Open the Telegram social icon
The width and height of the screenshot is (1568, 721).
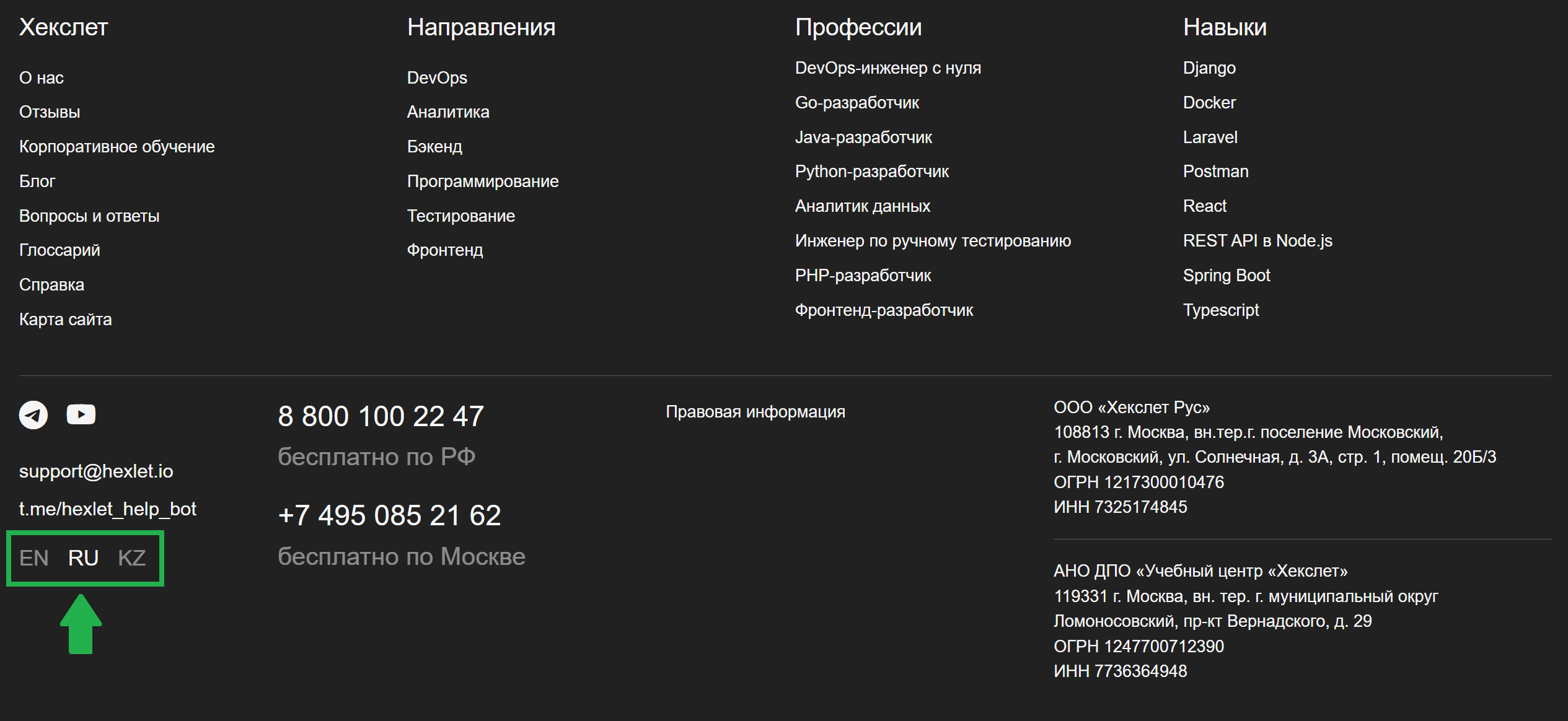pyautogui.click(x=33, y=414)
